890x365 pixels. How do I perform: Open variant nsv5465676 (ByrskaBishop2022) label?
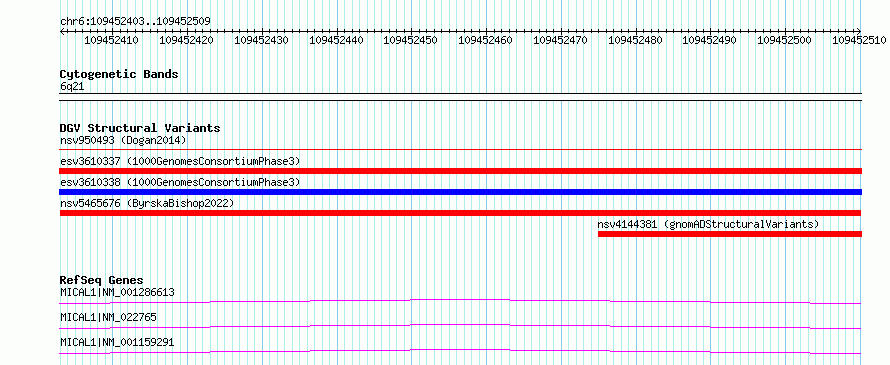(x=147, y=203)
